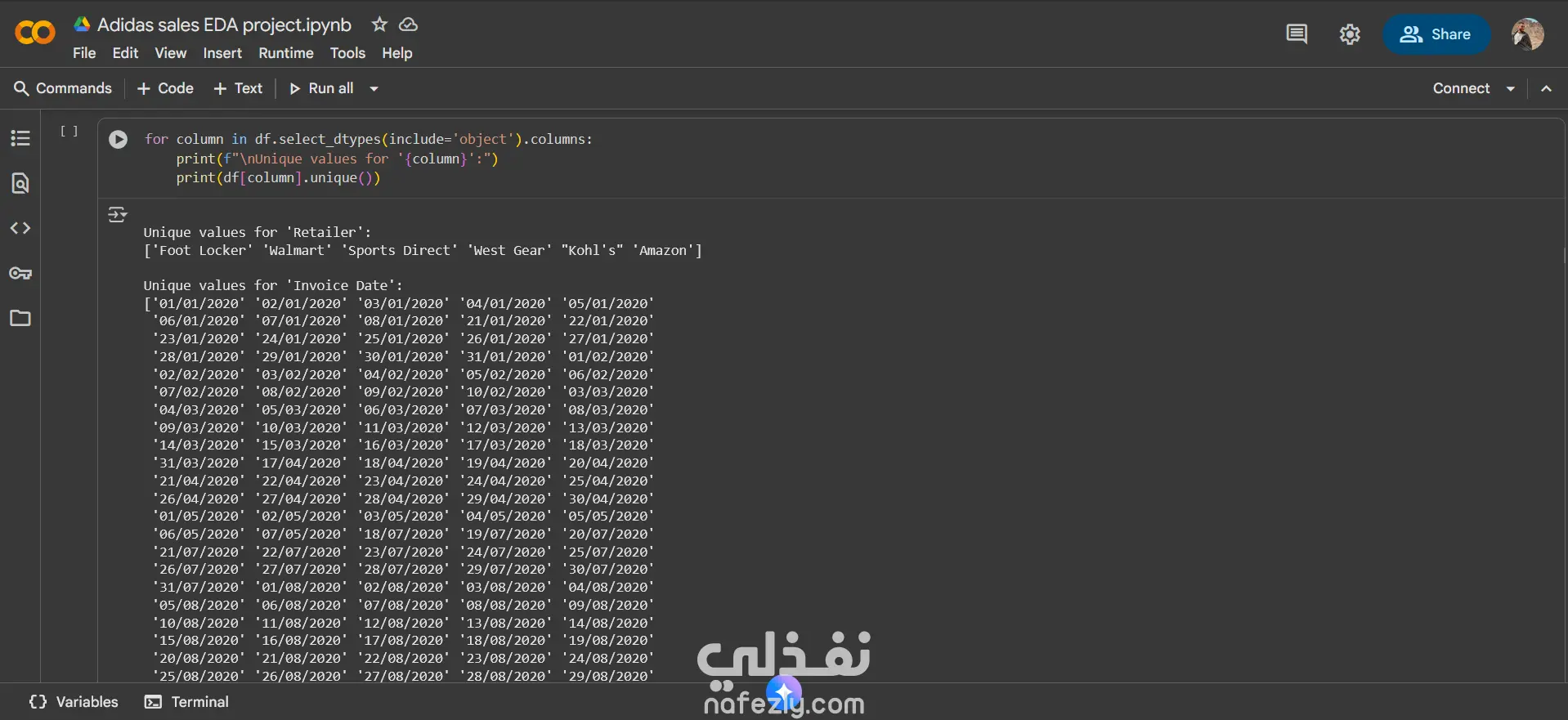Viewport: 1568px width, 720px height.
Task: Open code snippets sidebar
Action: click(x=20, y=228)
